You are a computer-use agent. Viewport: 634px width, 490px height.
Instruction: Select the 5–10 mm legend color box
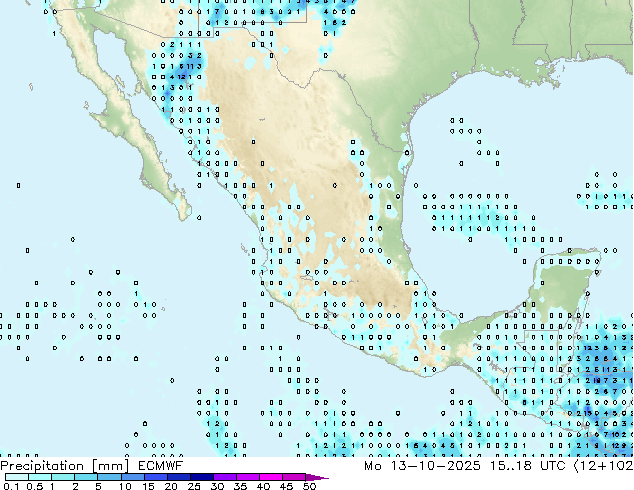[x=110, y=477]
